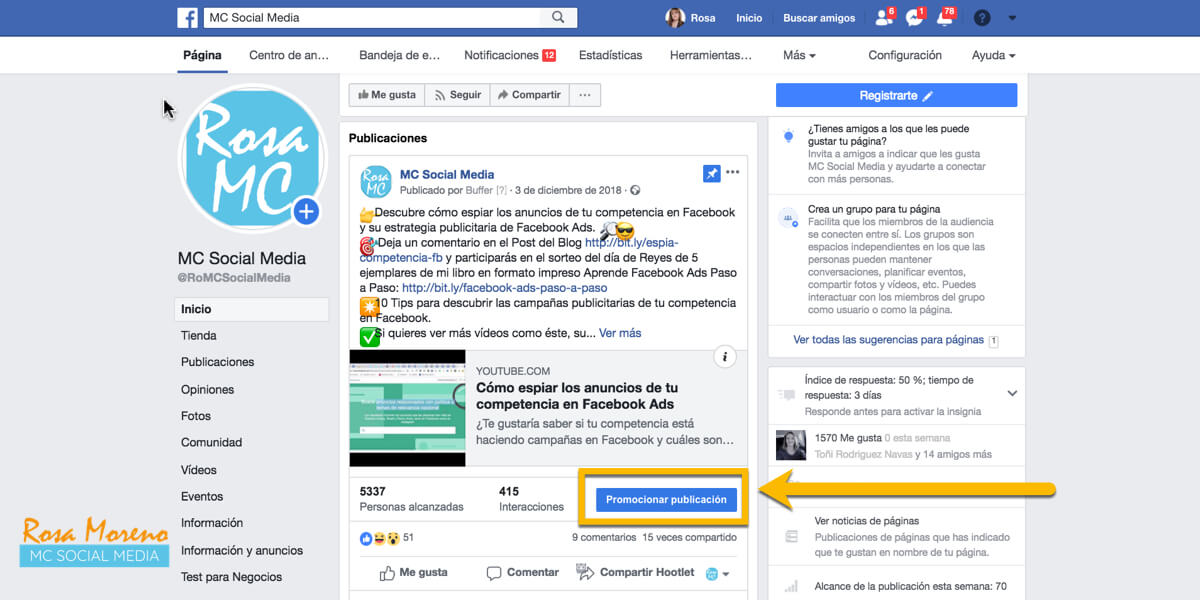Click the Regístrarte button
This screenshot has height=600, width=1200.
click(896, 95)
